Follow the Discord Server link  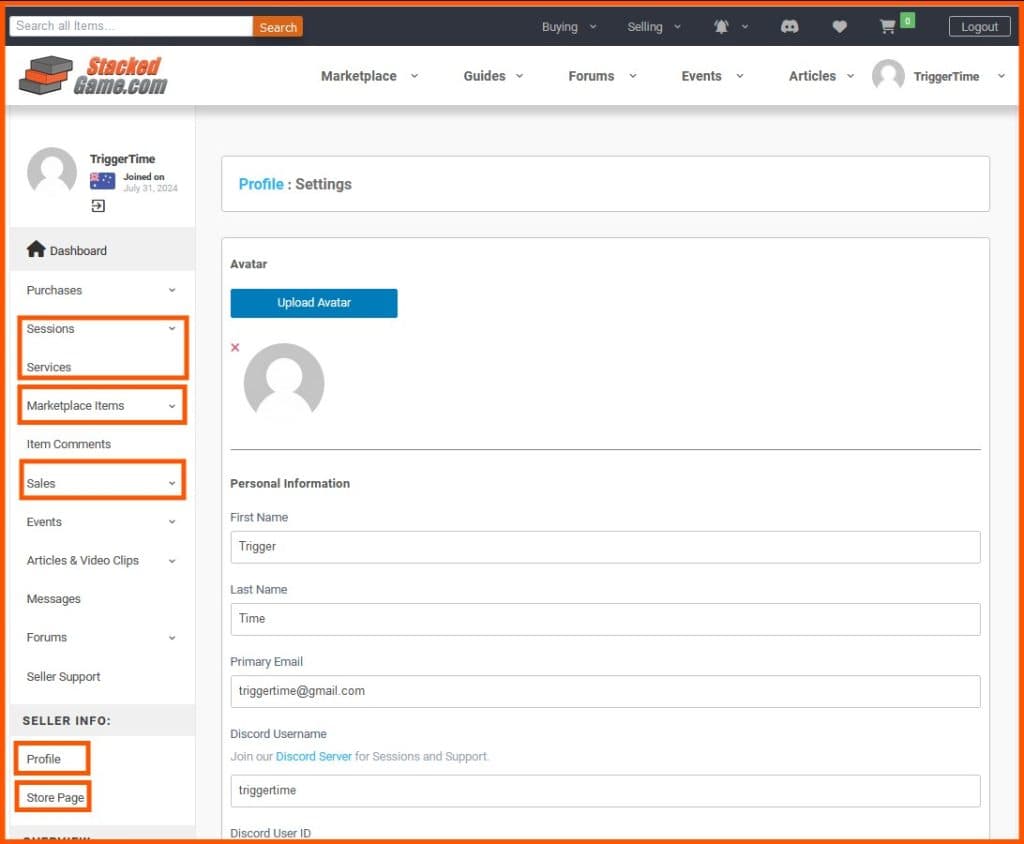314,756
